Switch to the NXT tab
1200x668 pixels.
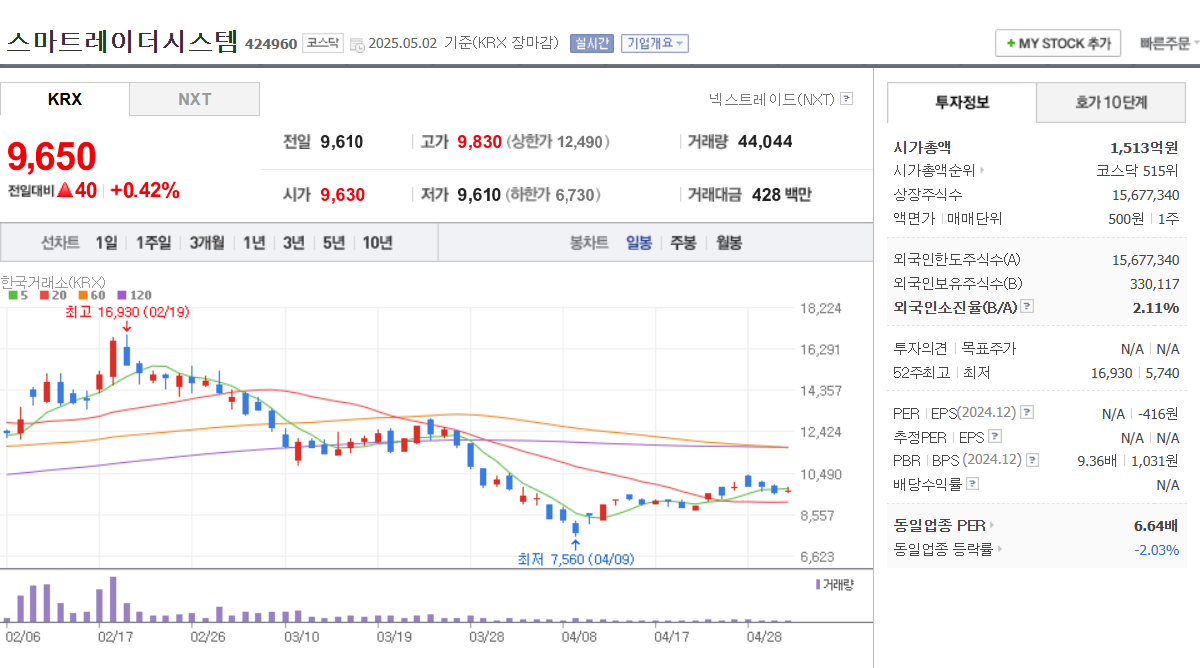click(194, 100)
